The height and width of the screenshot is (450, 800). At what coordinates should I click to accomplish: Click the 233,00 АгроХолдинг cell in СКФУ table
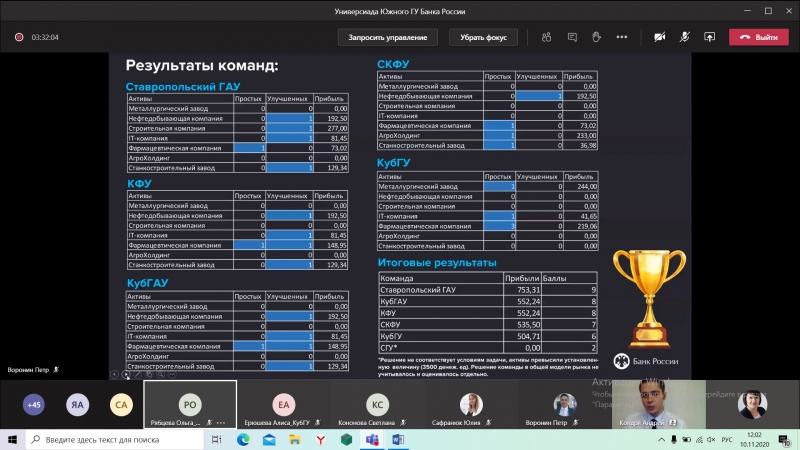click(x=580, y=135)
